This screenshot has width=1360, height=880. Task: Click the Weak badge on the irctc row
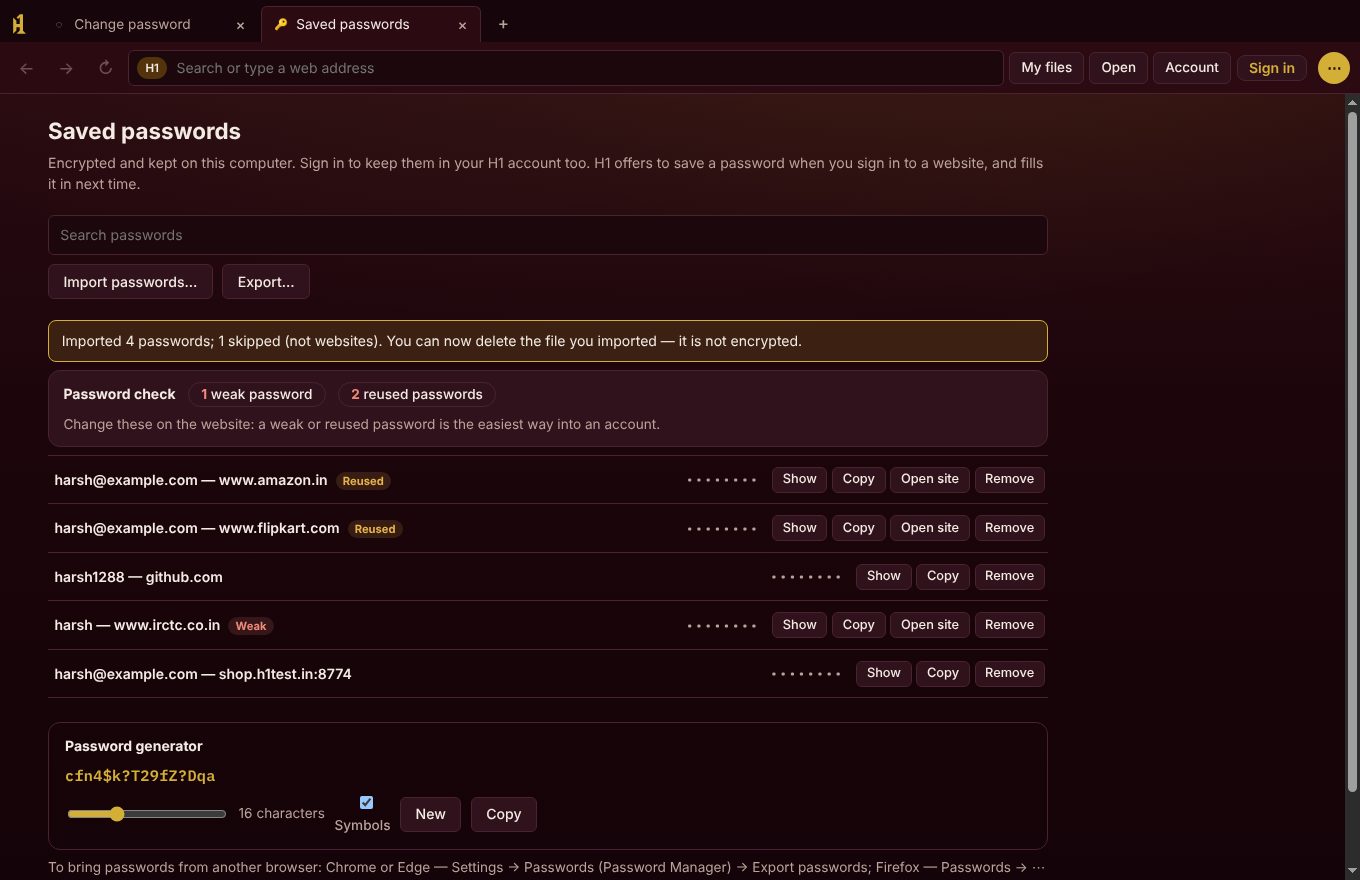tap(251, 626)
